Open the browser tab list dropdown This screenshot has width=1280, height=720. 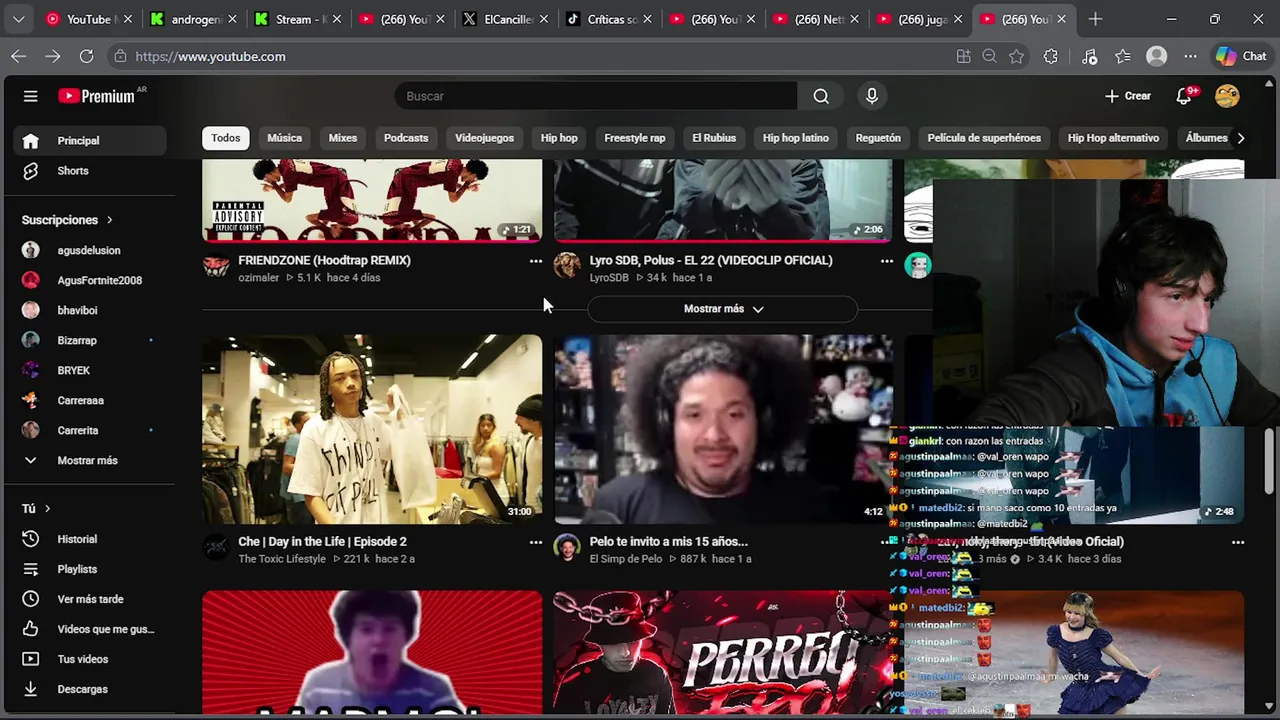click(18, 19)
